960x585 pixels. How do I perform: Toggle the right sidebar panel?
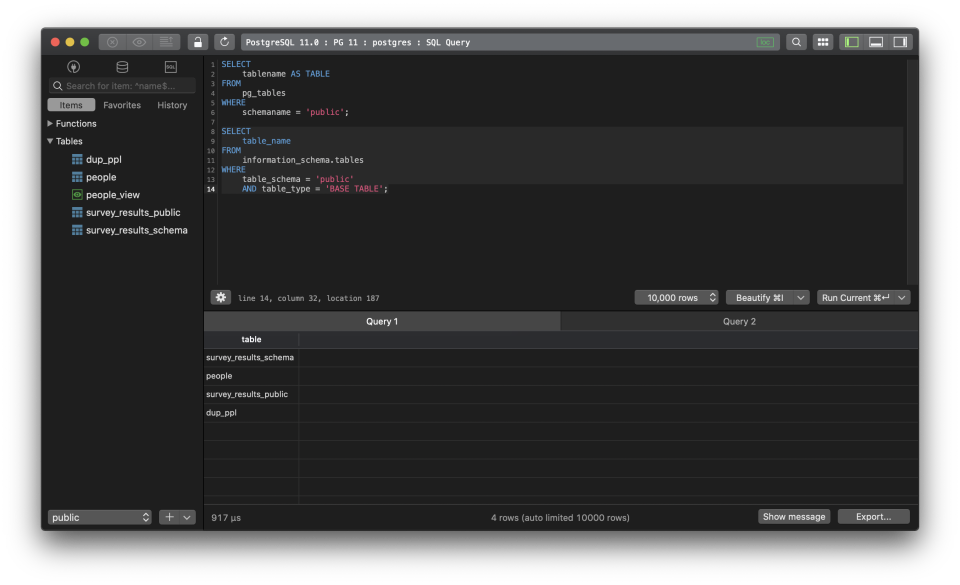pos(901,42)
